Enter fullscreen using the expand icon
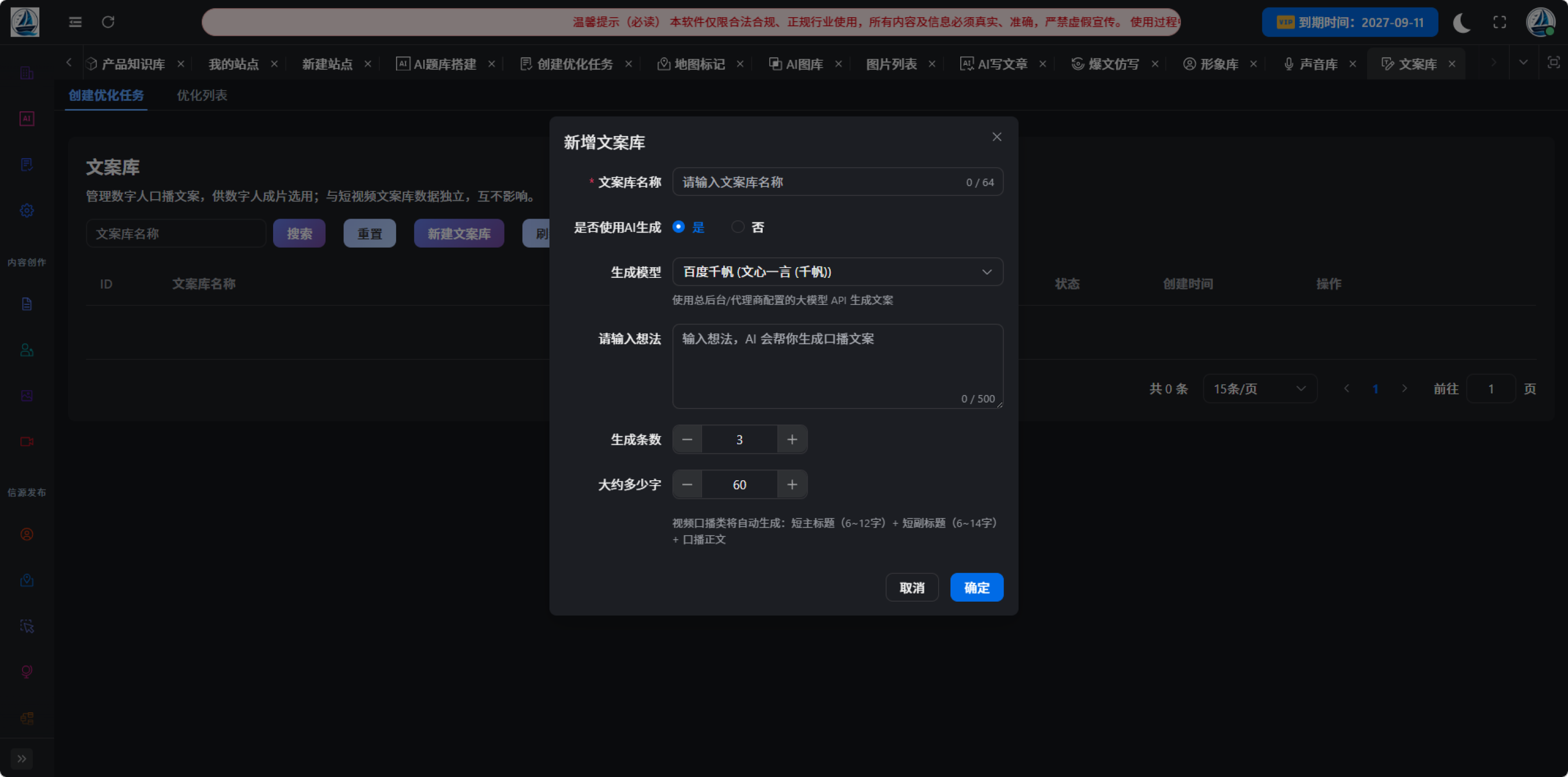Image resolution: width=1568 pixels, height=777 pixels. pyautogui.click(x=1500, y=23)
